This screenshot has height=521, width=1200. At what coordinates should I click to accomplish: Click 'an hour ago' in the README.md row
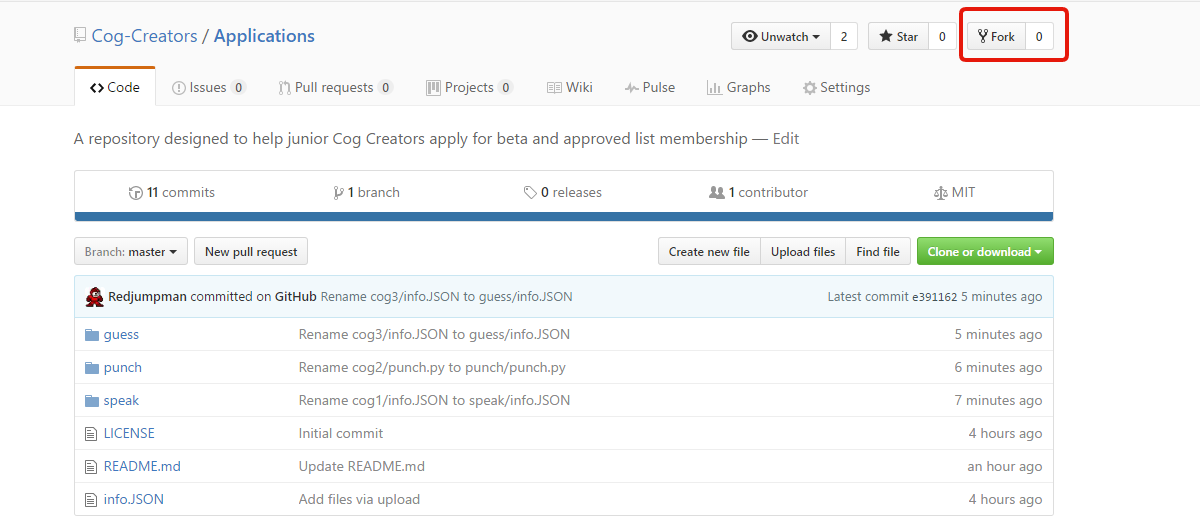[1005, 466]
